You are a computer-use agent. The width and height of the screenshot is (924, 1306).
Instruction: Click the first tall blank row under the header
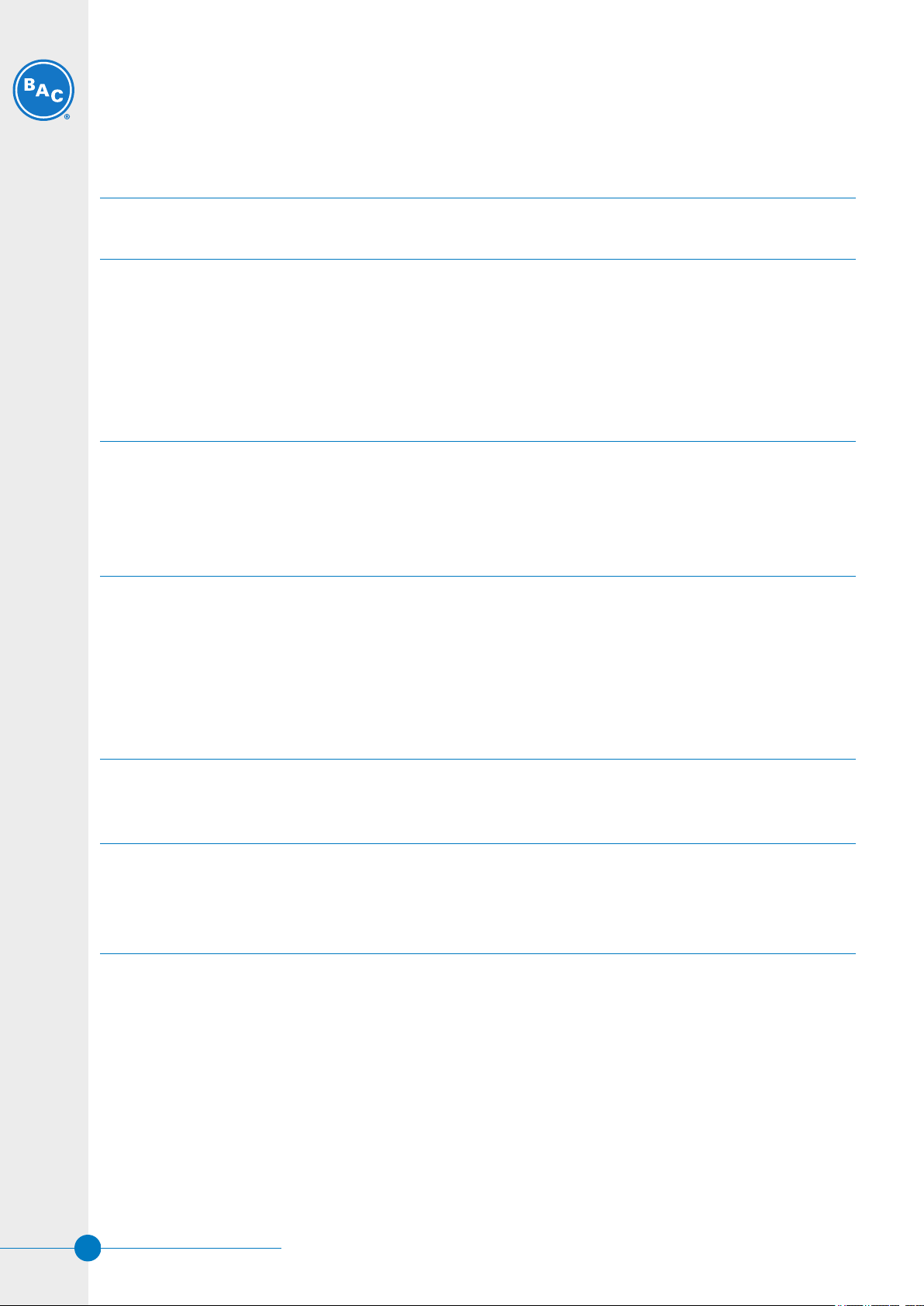coord(478,350)
